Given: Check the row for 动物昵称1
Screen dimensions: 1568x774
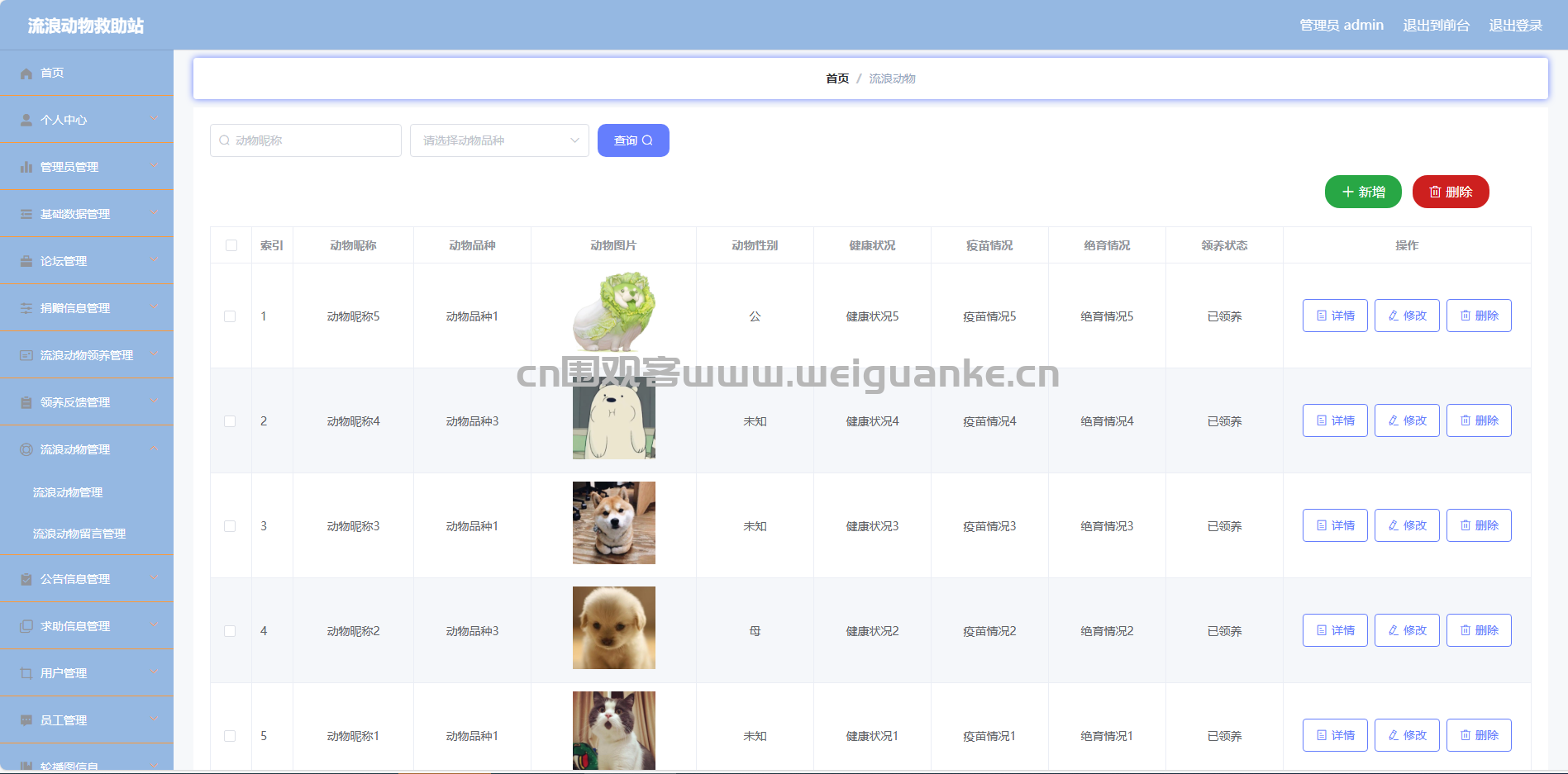Looking at the screenshot, I should [x=230, y=736].
